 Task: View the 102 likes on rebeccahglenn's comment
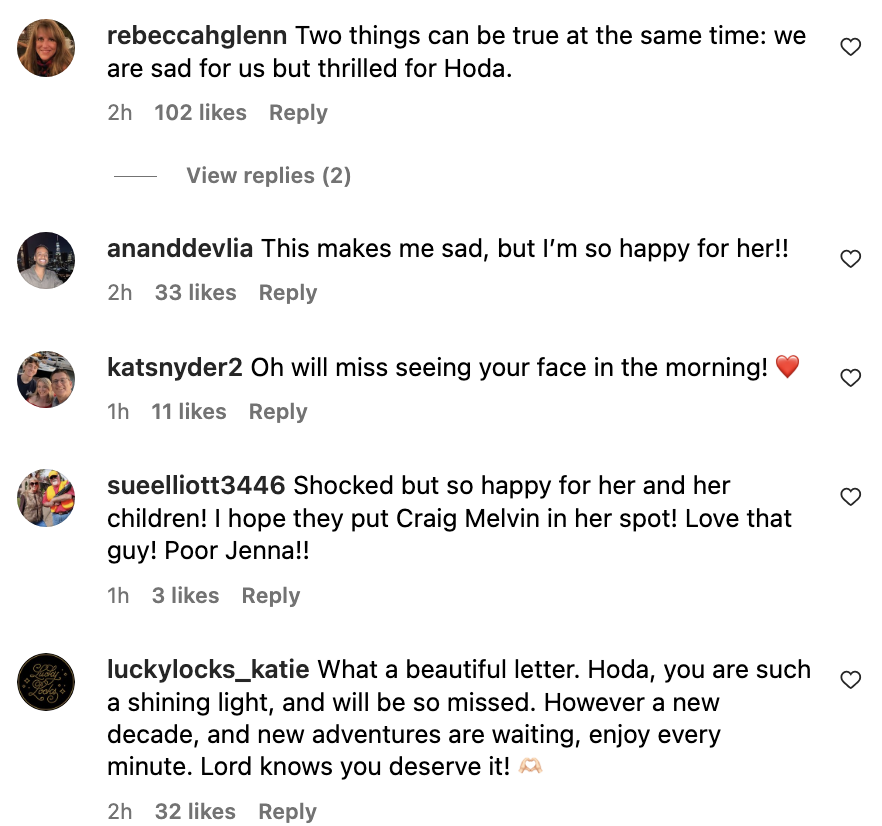click(x=200, y=112)
